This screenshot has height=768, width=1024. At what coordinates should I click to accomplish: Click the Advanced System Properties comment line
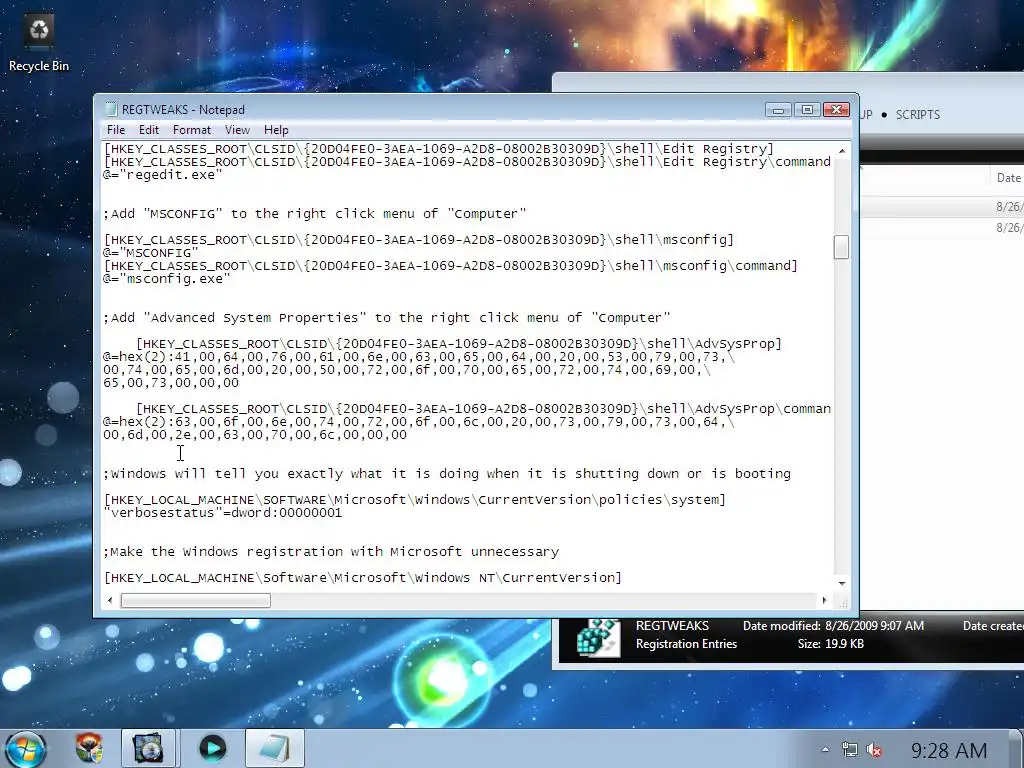pyautogui.click(x=387, y=318)
